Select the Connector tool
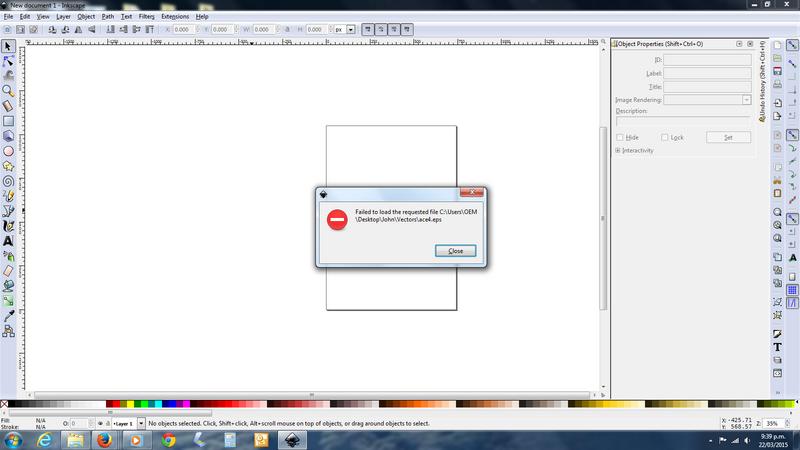 click(8, 332)
